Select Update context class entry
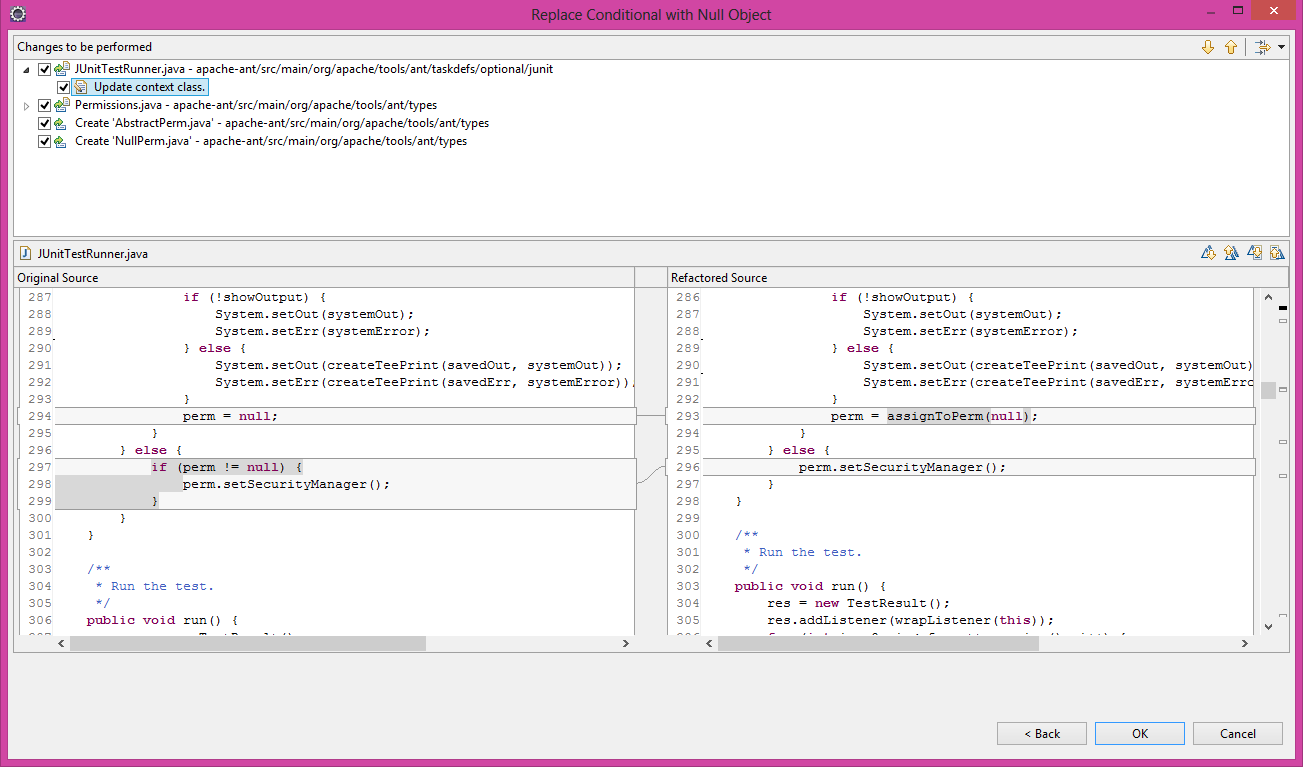Image resolution: width=1305 pixels, height=769 pixels. (x=149, y=87)
